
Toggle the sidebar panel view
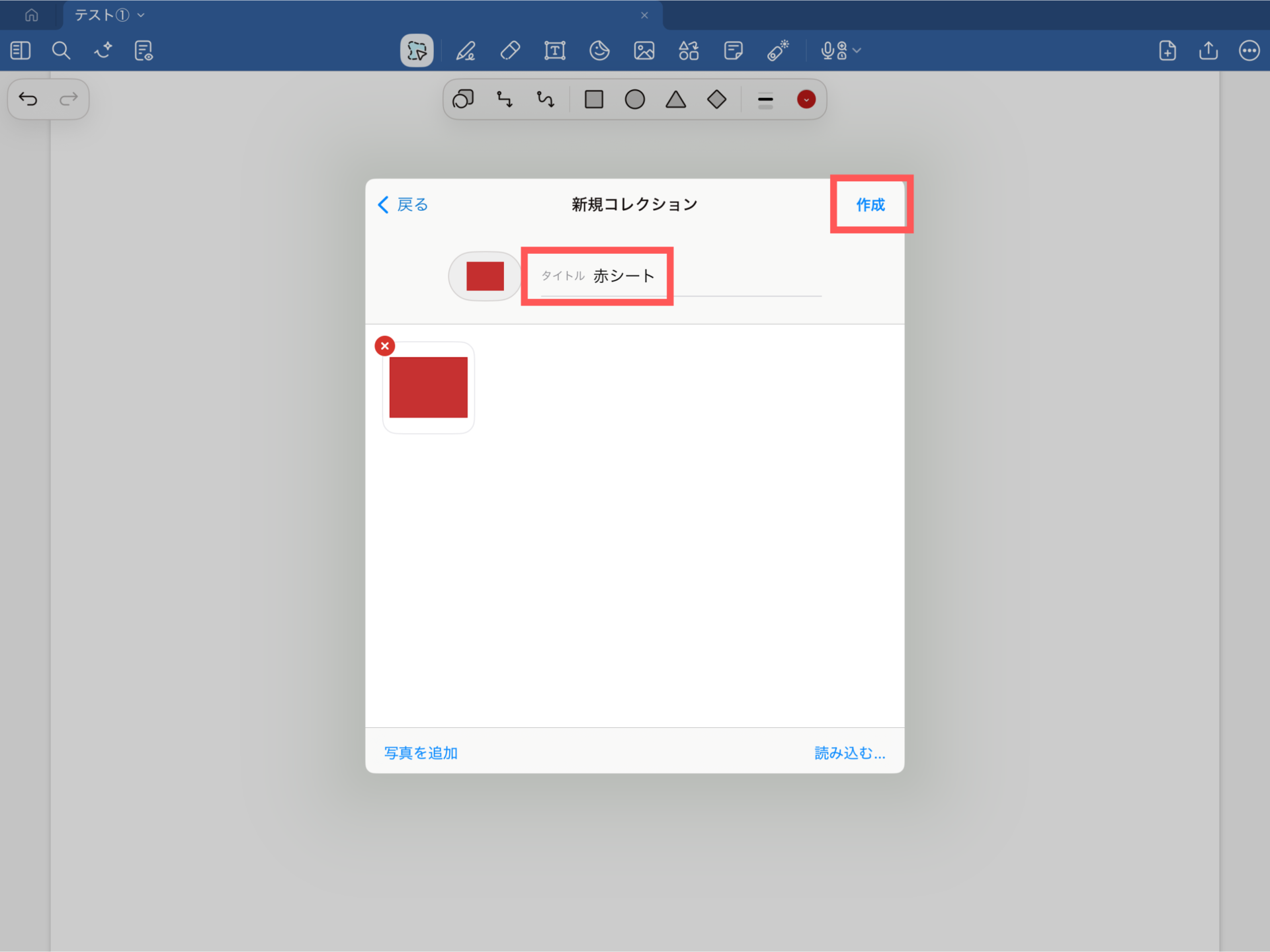[21, 51]
